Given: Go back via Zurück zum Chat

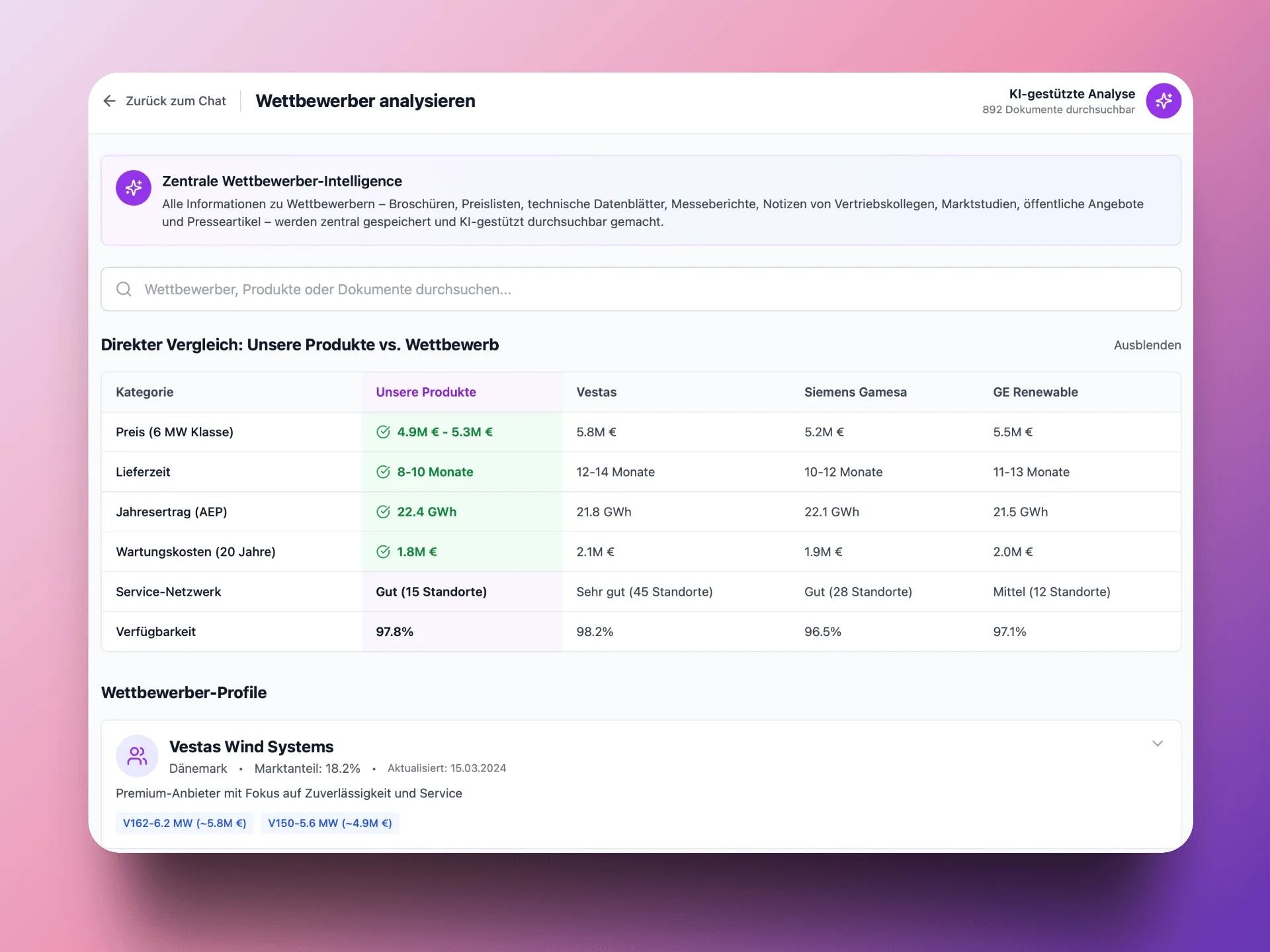Looking at the screenshot, I should click(x=175, y=101).
